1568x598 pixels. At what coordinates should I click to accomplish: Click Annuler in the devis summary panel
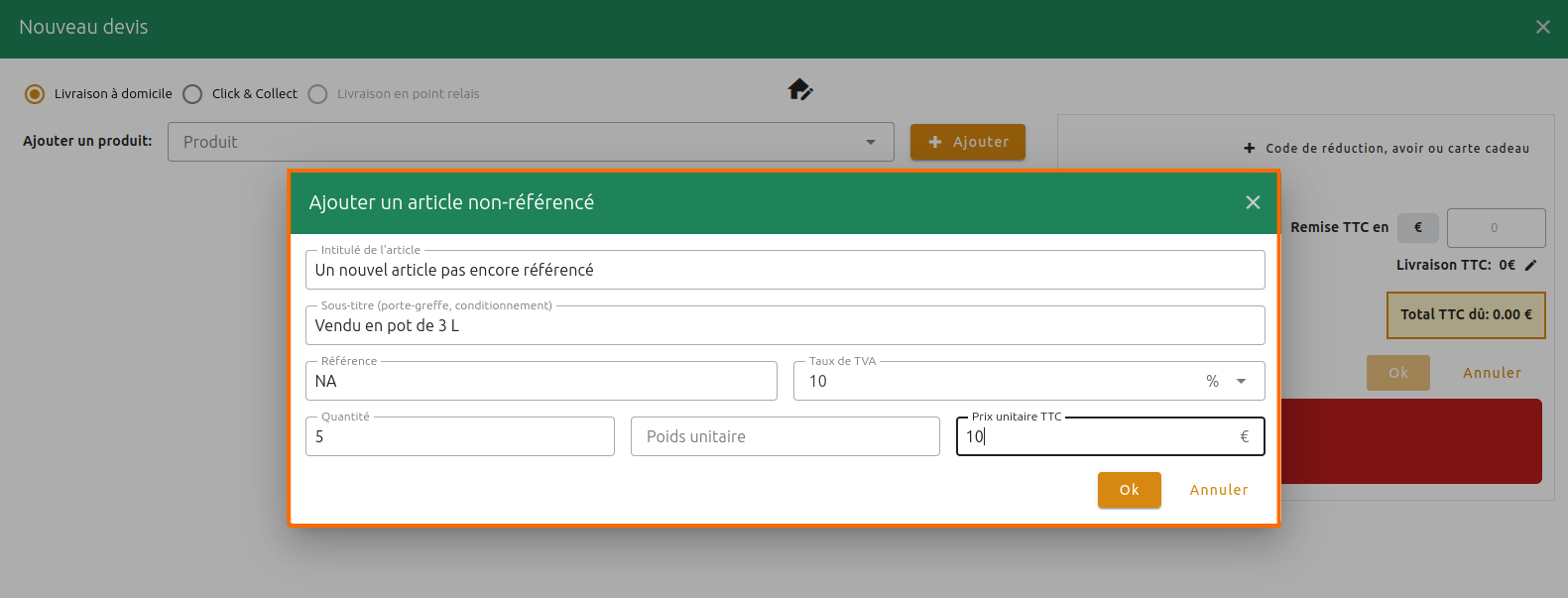tap(1492, 373)
